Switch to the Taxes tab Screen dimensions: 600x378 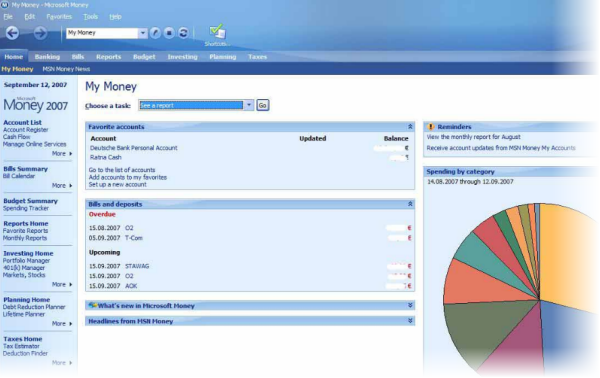(x=257, y=57)
